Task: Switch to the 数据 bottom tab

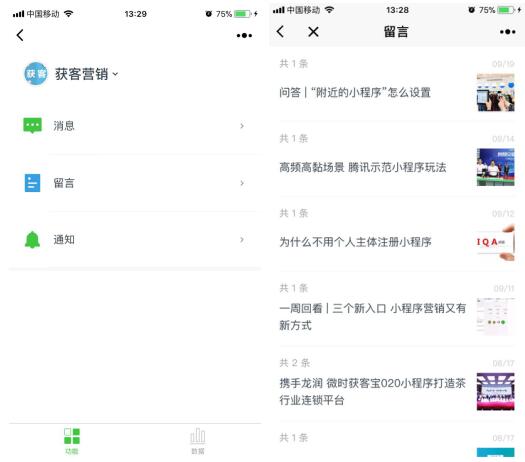Action: (198, 441)
